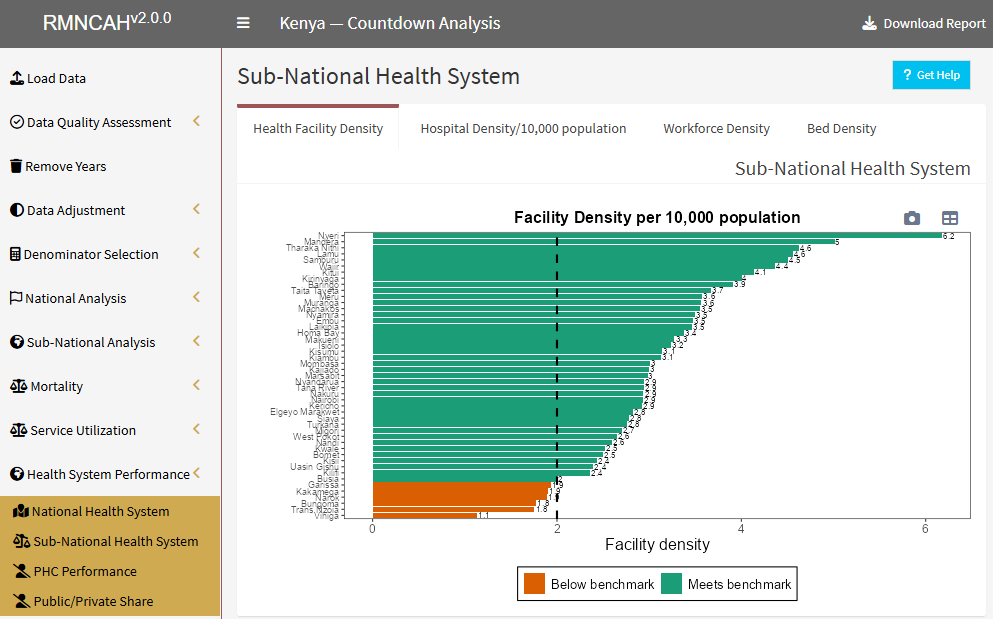Viewport: 993px width, 619px height.
Task: Click the Denominator Selection calculator icon
Action: coord(16,254)
